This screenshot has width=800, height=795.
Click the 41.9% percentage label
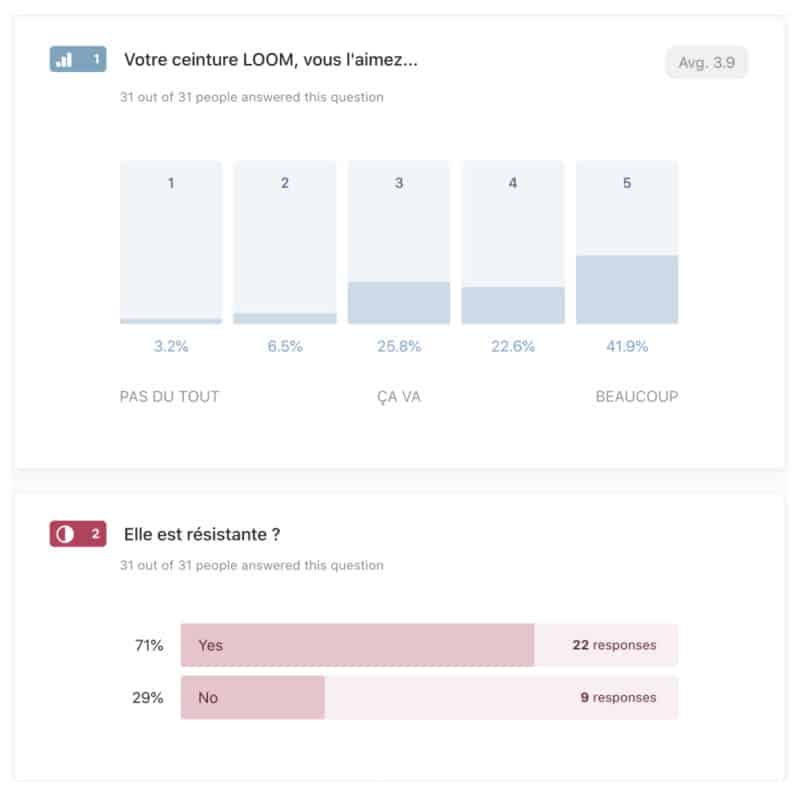pos(627,347)
